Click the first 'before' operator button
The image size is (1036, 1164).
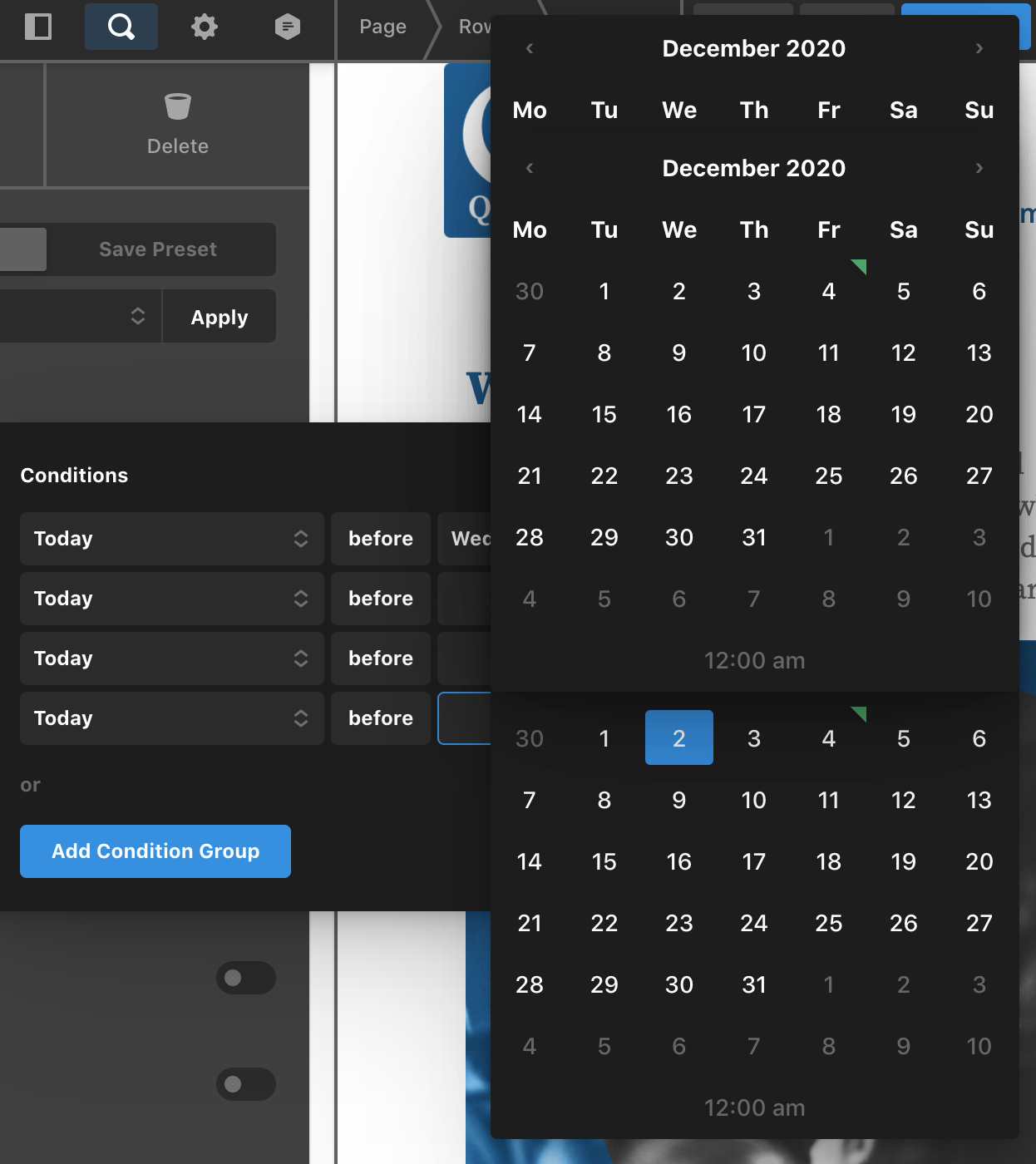click(x=381, y=539)
